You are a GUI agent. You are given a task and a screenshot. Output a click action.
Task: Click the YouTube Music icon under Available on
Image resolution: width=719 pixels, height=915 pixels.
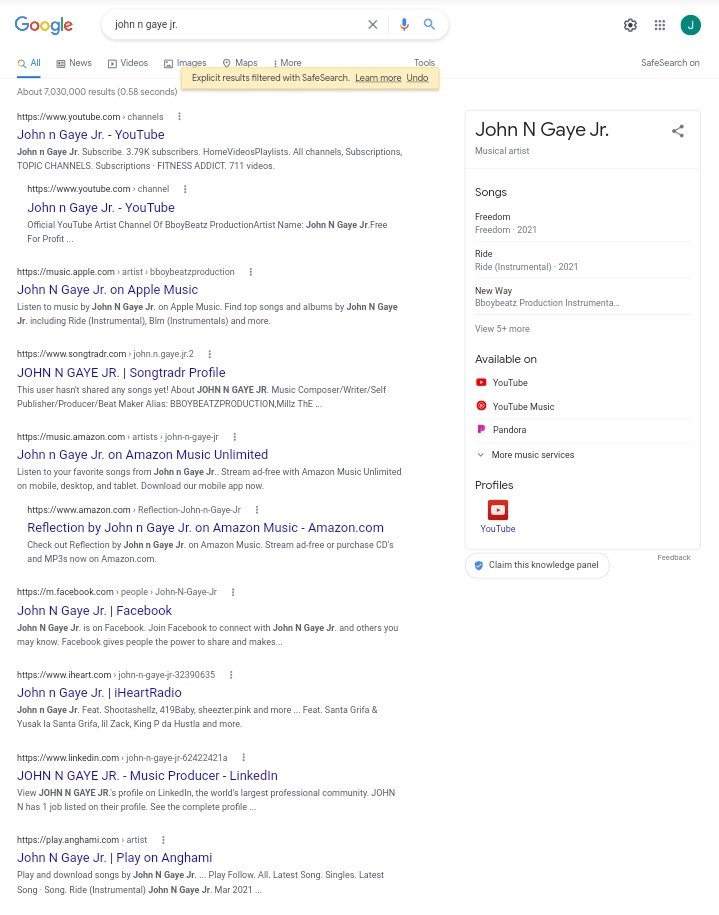pyautogui.click(x=481, y=406)
